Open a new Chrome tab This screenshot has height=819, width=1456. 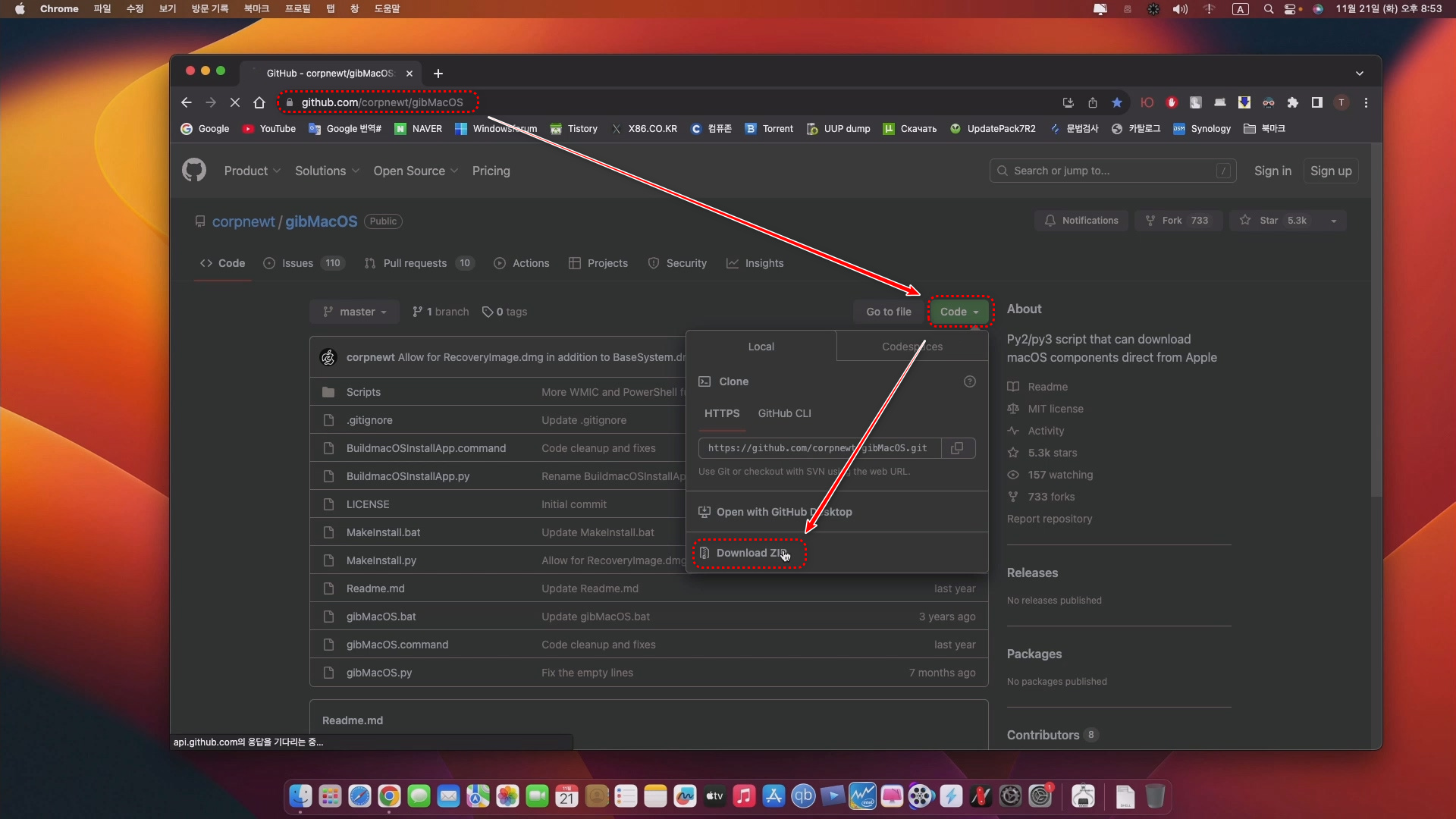point(438,74)
